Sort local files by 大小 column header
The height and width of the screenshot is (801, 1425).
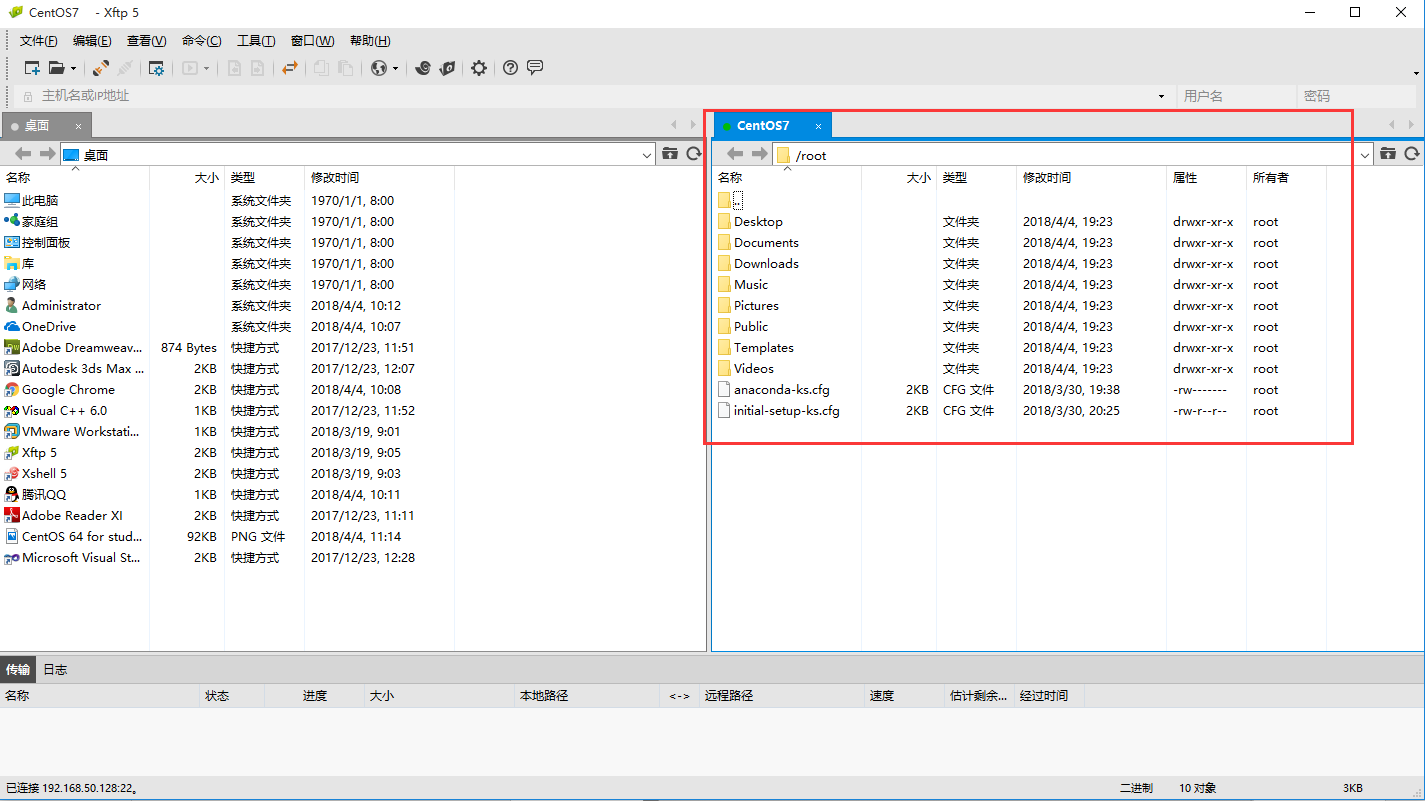(205, 177)
